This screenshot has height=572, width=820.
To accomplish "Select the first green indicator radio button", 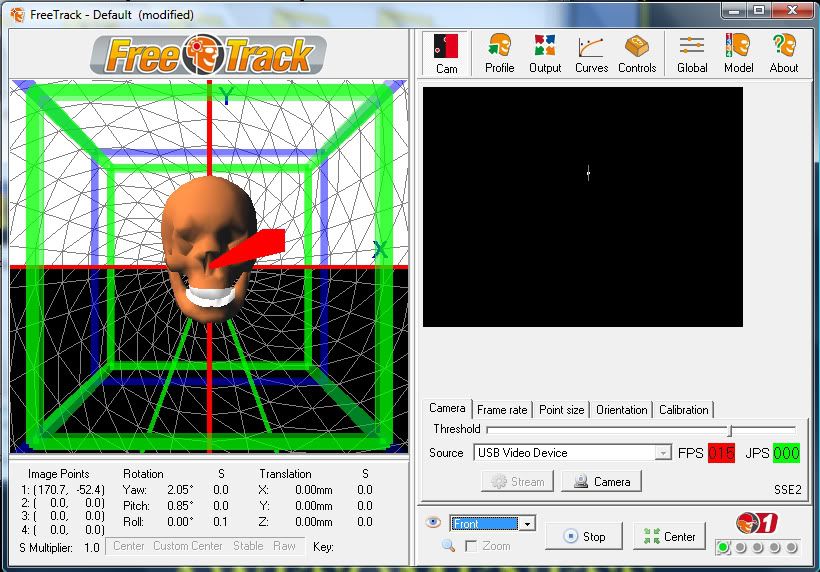I will (x=723, y=547).
